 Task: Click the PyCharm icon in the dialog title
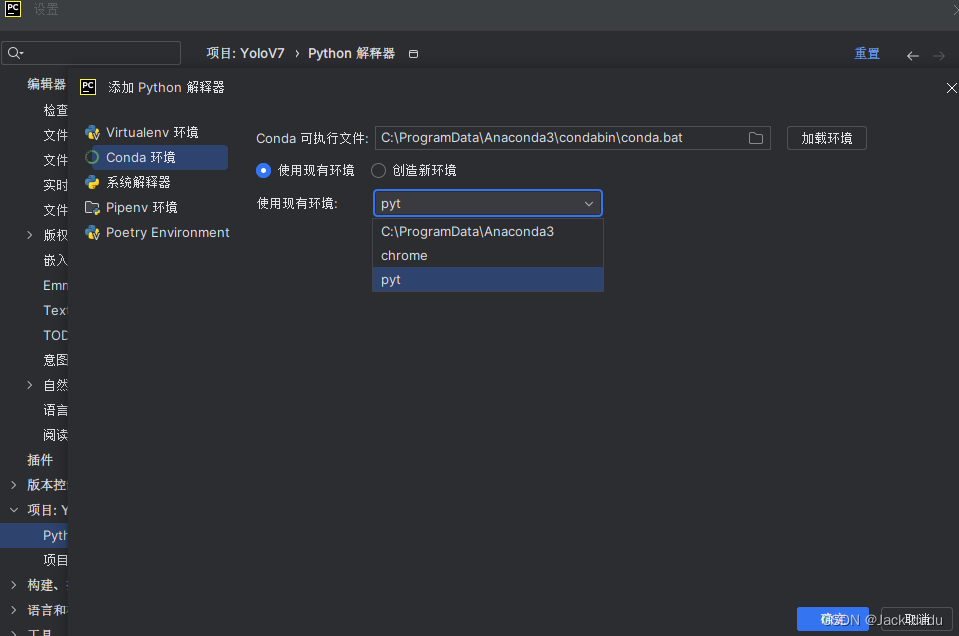point(88,87)
